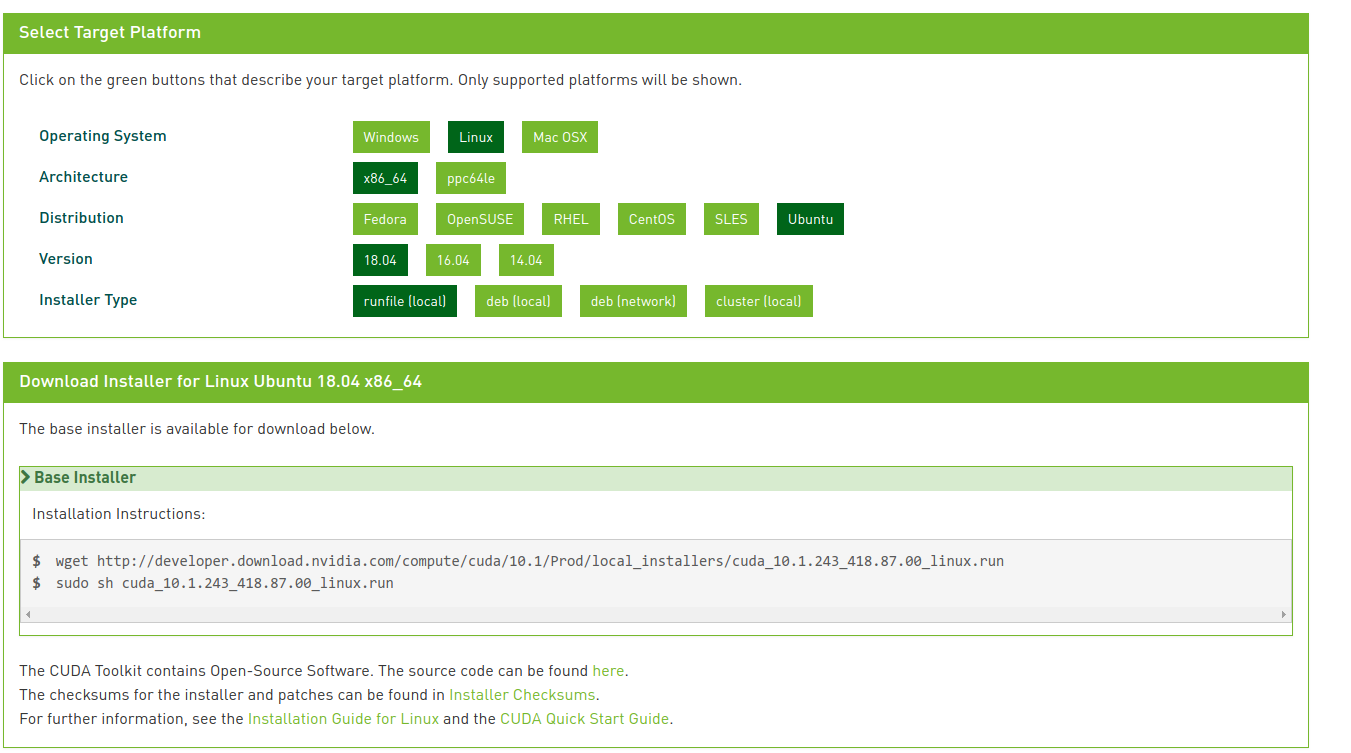Open the CUDA Quick Start Guide link
The image size is (1351, 753).
[x=585, y=719]
